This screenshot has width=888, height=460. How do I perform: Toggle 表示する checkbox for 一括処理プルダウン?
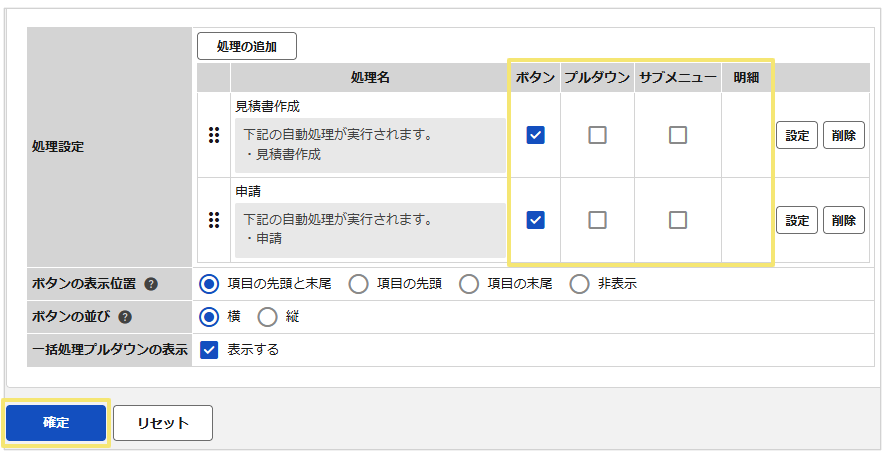click(209, 350)
